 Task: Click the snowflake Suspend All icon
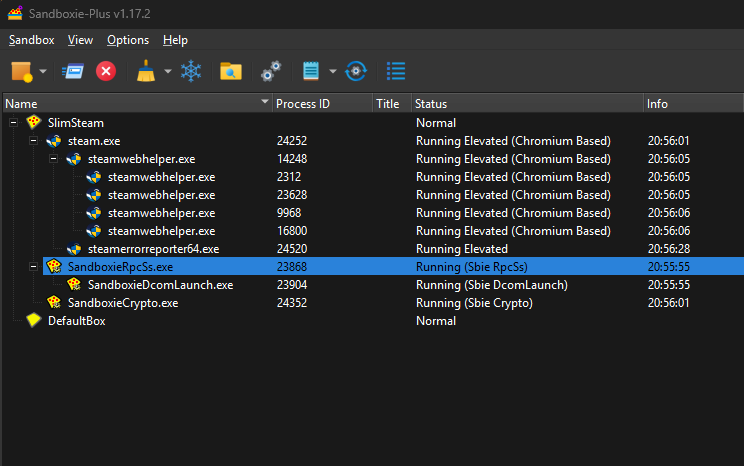pyautogui.click(x=191, y=72)
